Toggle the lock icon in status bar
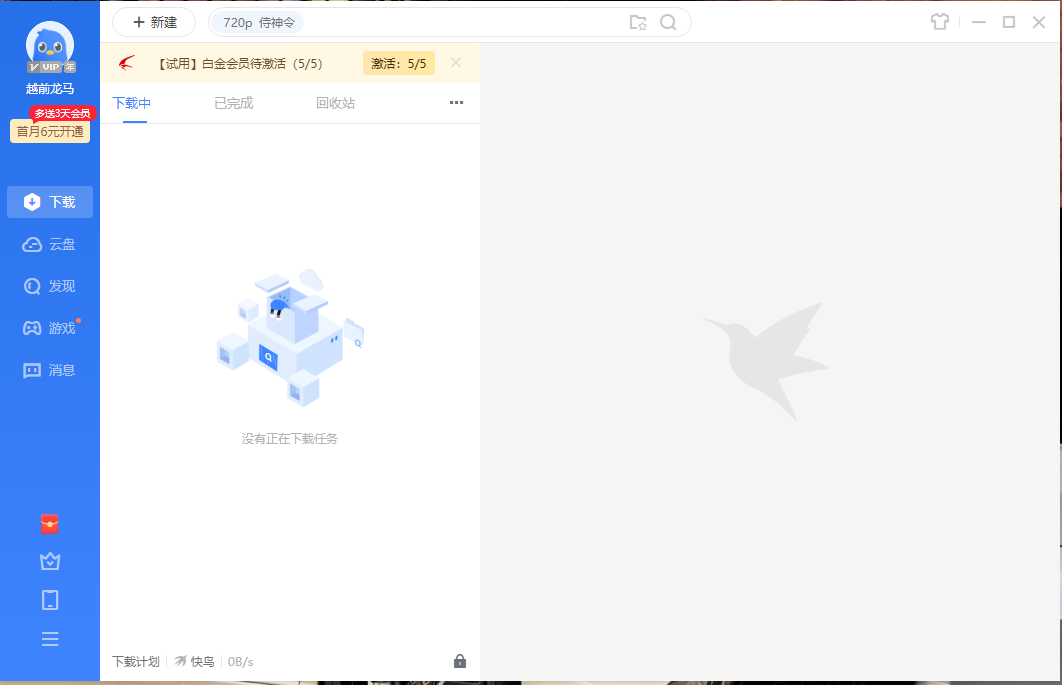 click(460, 661)
